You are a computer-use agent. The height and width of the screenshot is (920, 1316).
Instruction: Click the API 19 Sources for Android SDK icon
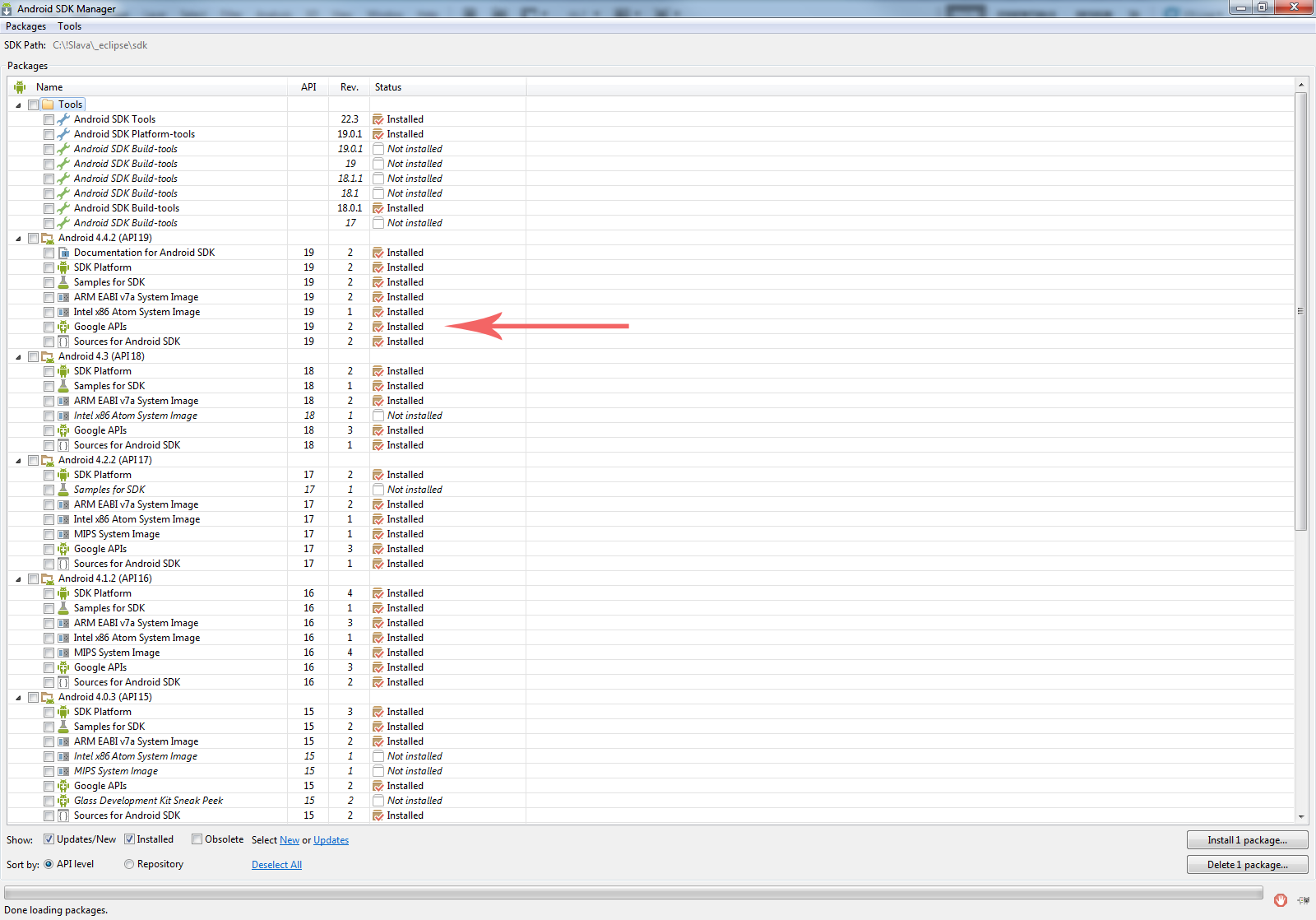point(63,342)
